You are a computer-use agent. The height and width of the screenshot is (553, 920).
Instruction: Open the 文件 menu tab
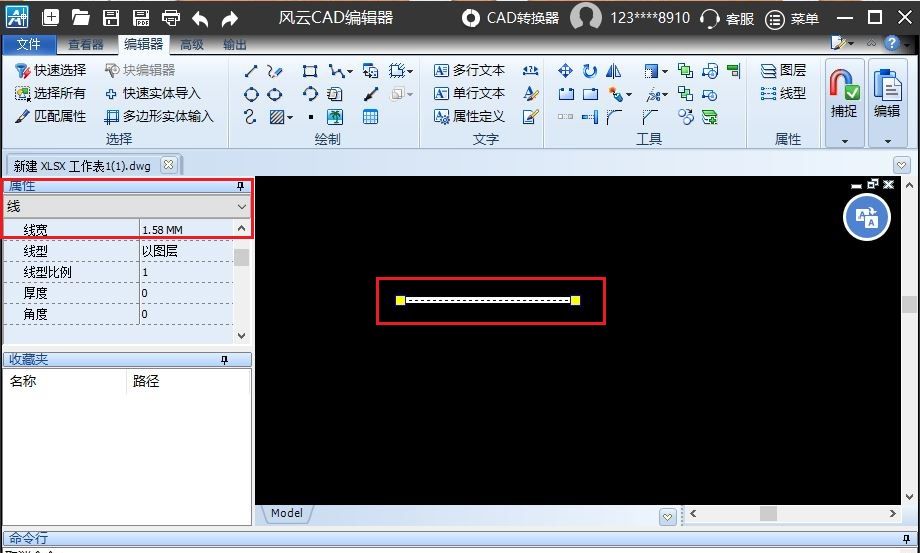[x=28, y=45]
